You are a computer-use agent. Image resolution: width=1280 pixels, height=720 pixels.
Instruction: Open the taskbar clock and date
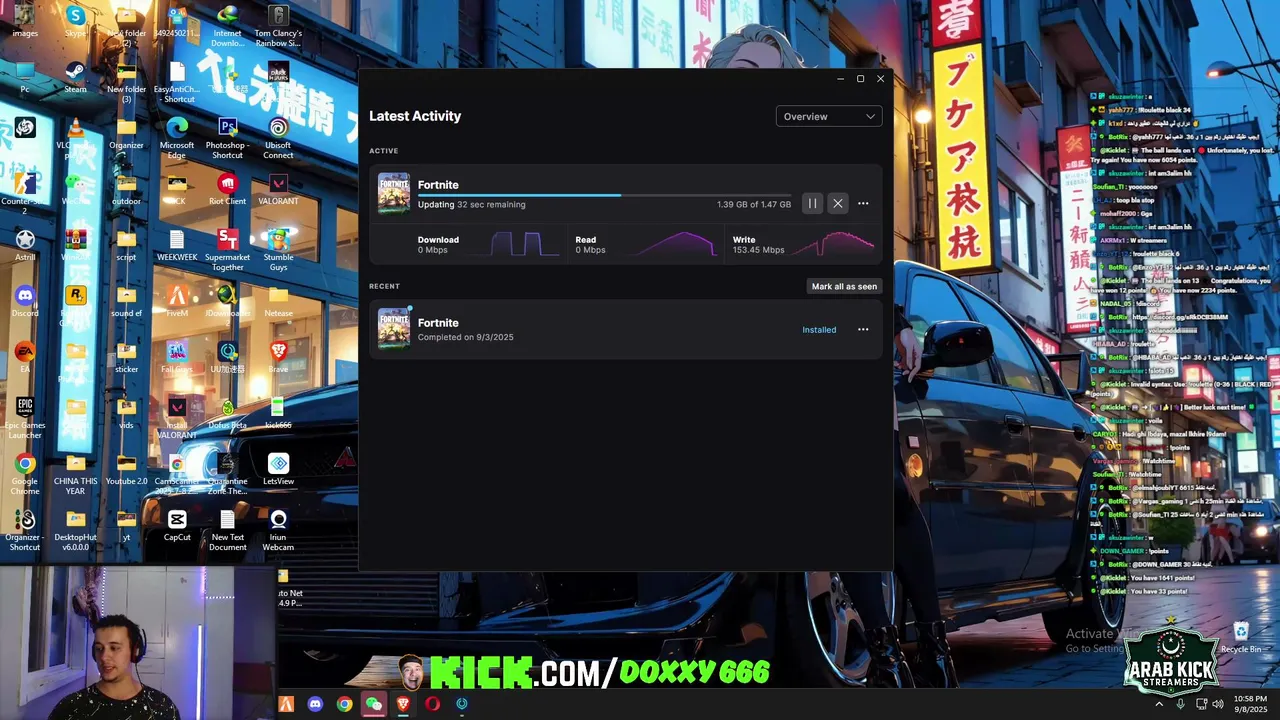pyautogui.click(x=1250, y=704)
